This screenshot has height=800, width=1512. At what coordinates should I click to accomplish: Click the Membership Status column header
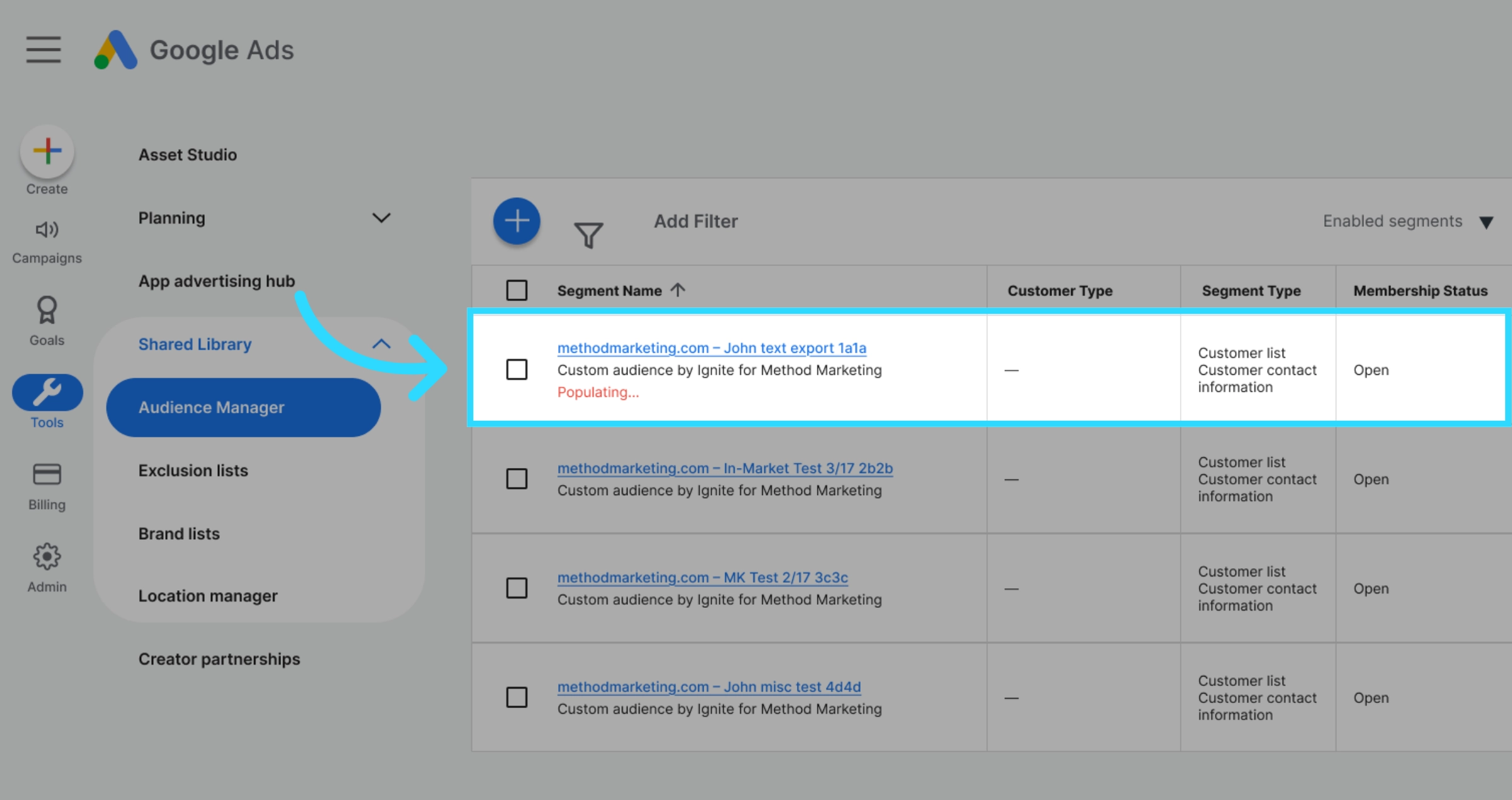pos(1421,290)
